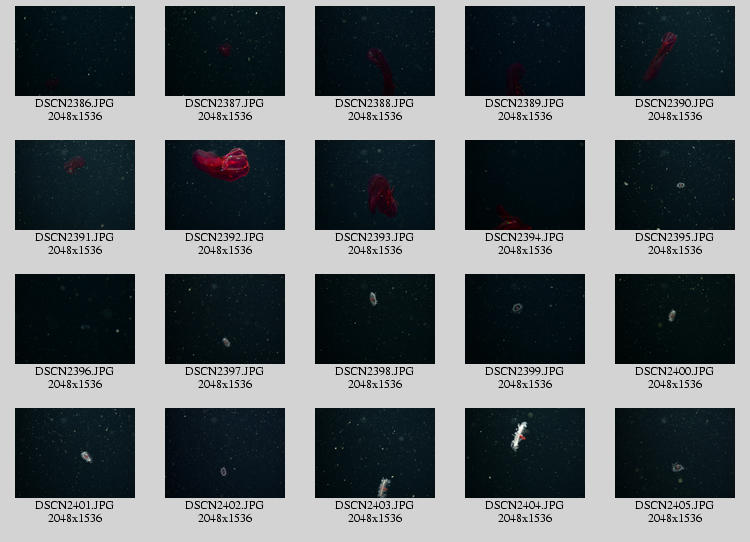The image size is (750, 542).
Task: Click the DSCN2396.JPG dark thumbnail
Action: click(75, 319)
